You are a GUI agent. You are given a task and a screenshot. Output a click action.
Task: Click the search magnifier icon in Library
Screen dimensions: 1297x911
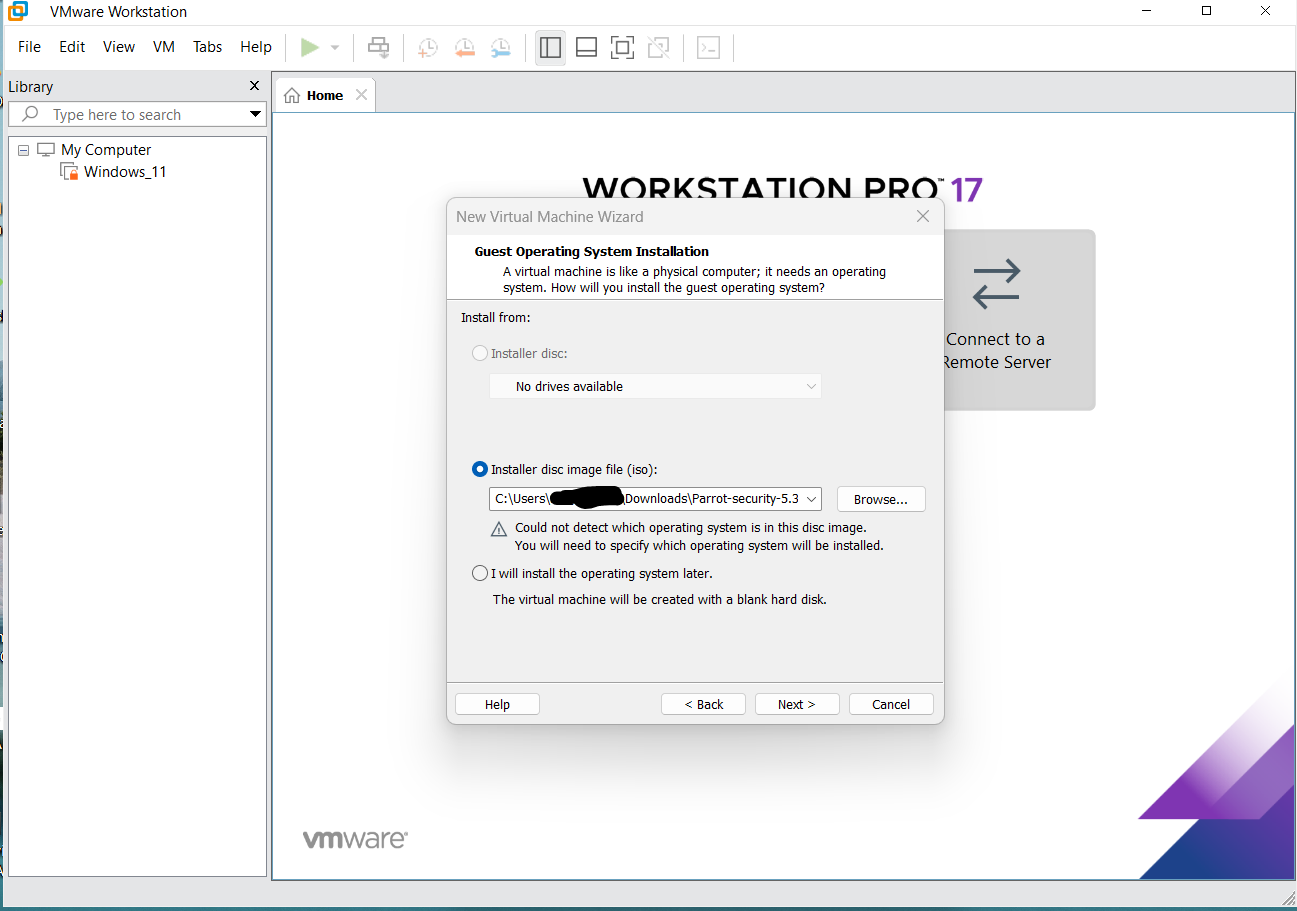pyautogui.click(x=30, y=114)
